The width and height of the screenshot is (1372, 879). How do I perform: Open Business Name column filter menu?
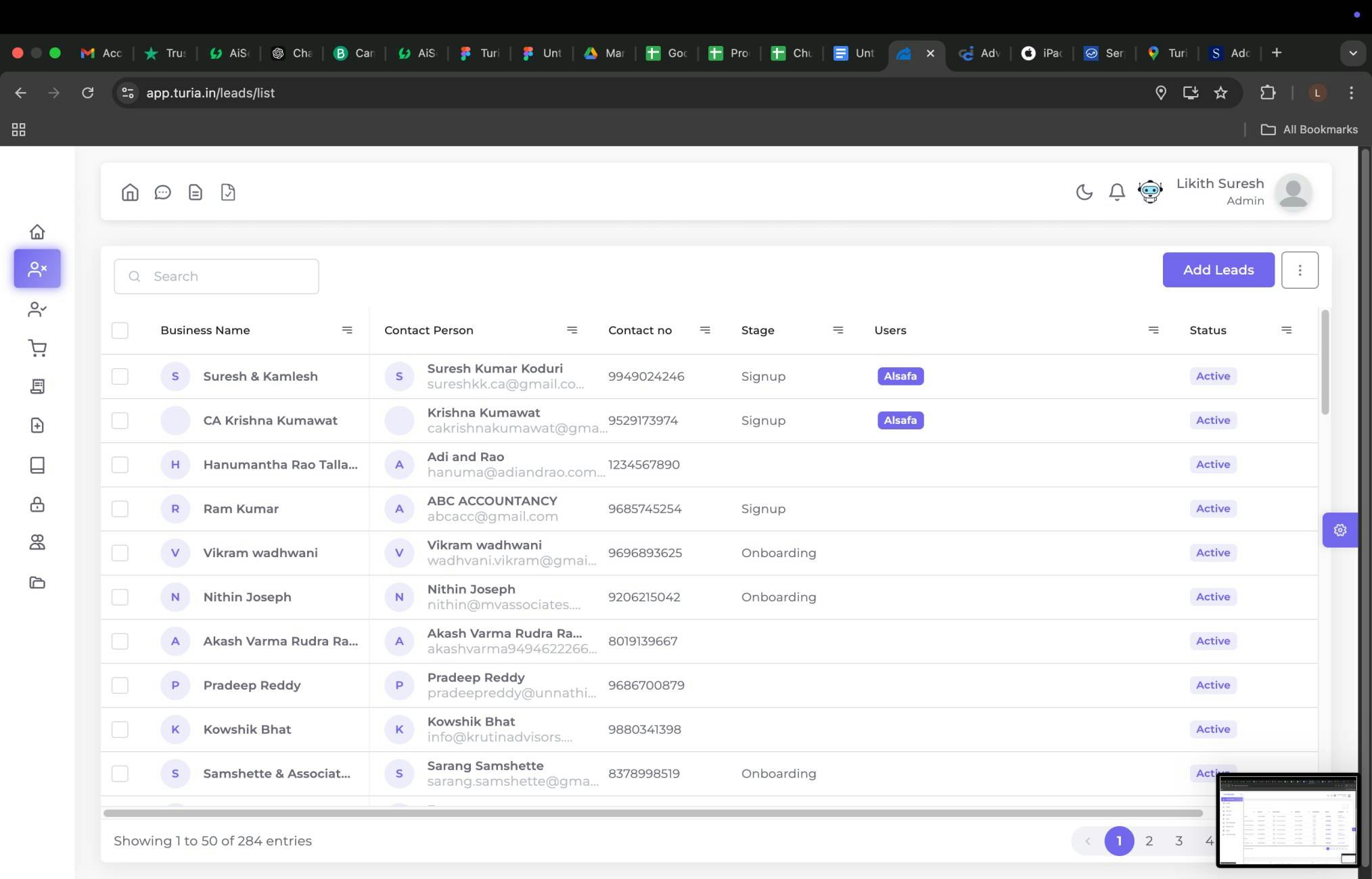pos(347,330)
